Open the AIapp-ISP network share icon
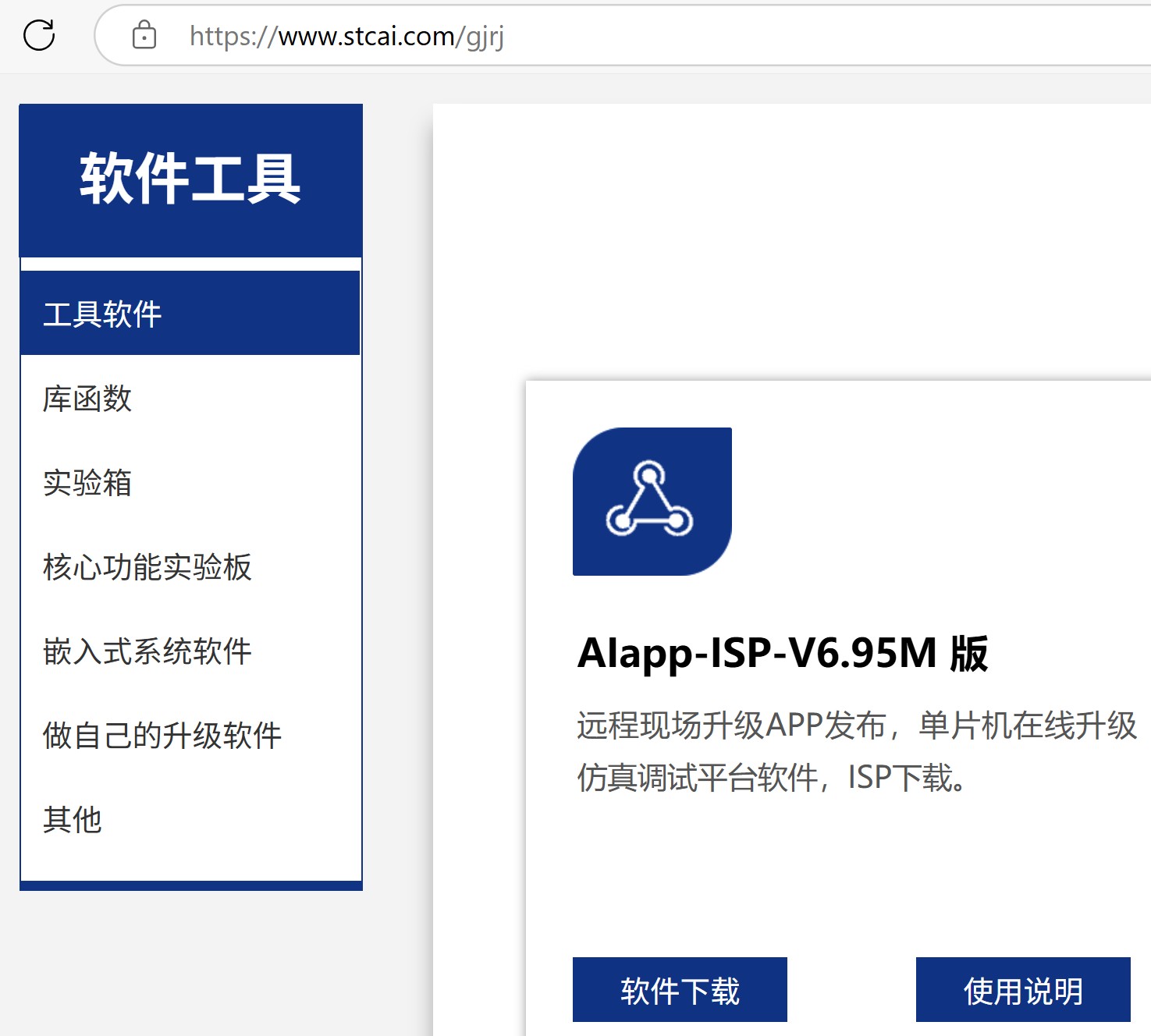Screen dimensions: 1151x1036 pos(652,502)
